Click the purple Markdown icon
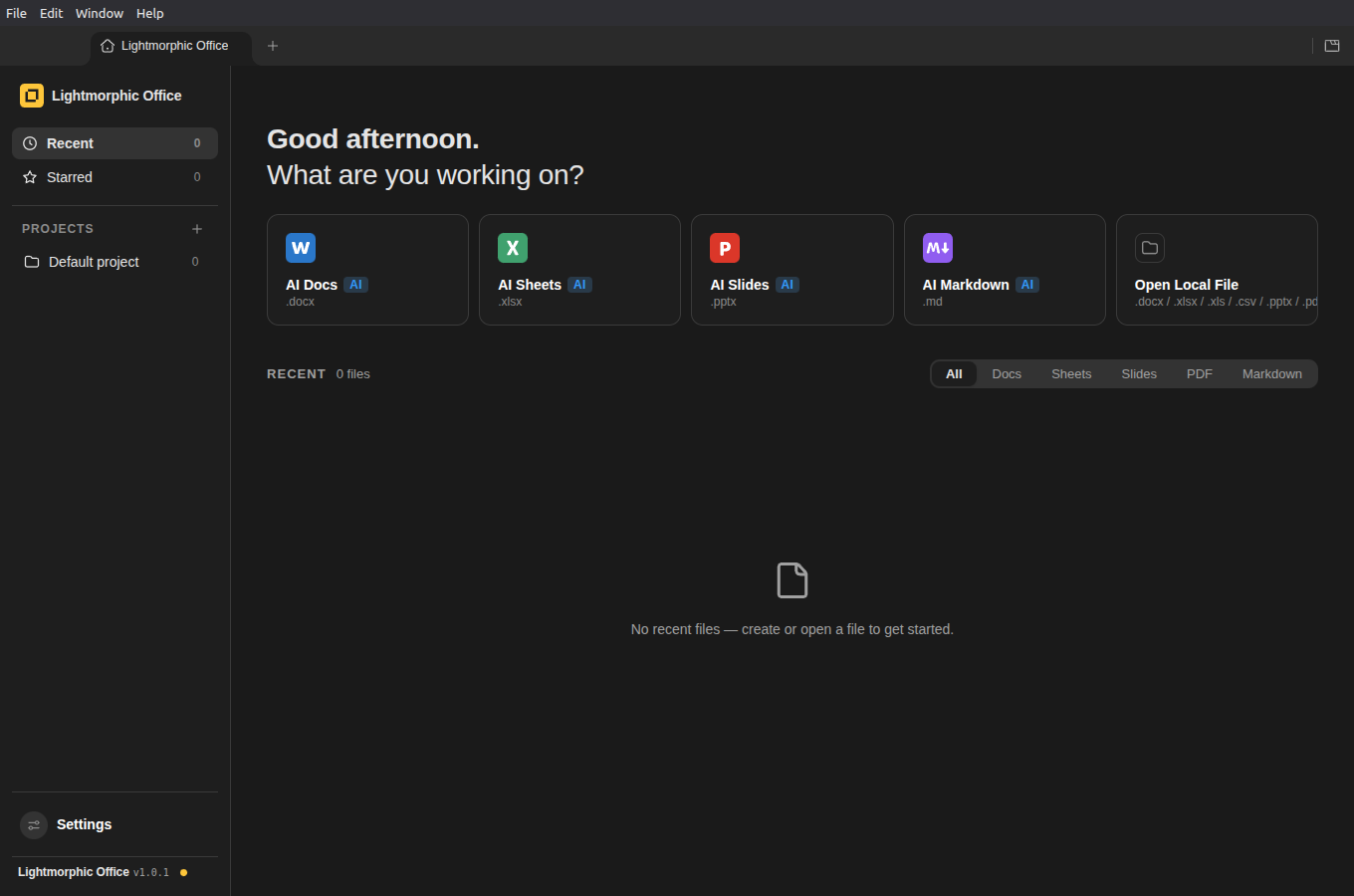This screenshot has height=896, width=1354. click(938, 248)
